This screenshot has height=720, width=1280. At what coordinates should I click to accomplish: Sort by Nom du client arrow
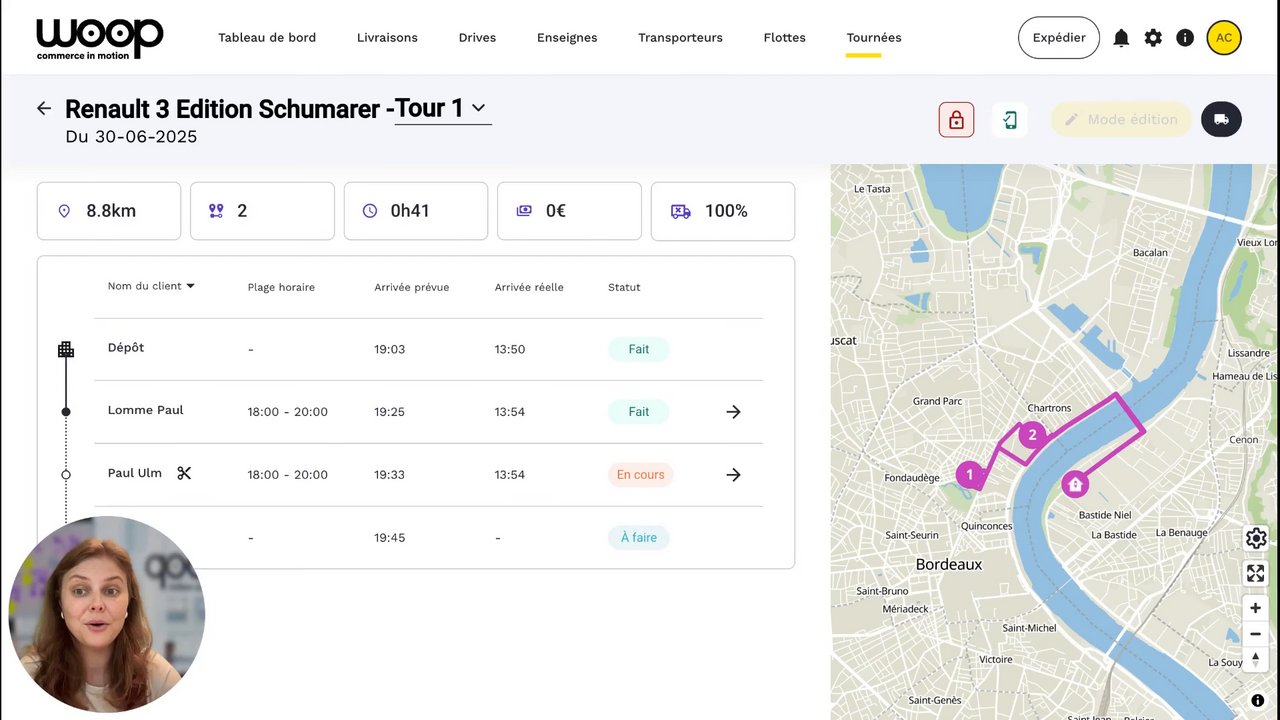[190, 286]
